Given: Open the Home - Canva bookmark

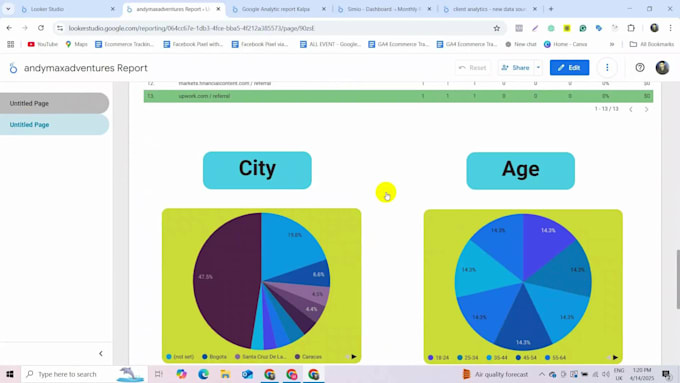Looking at the screenshot, I should click(x=566, y=44).
